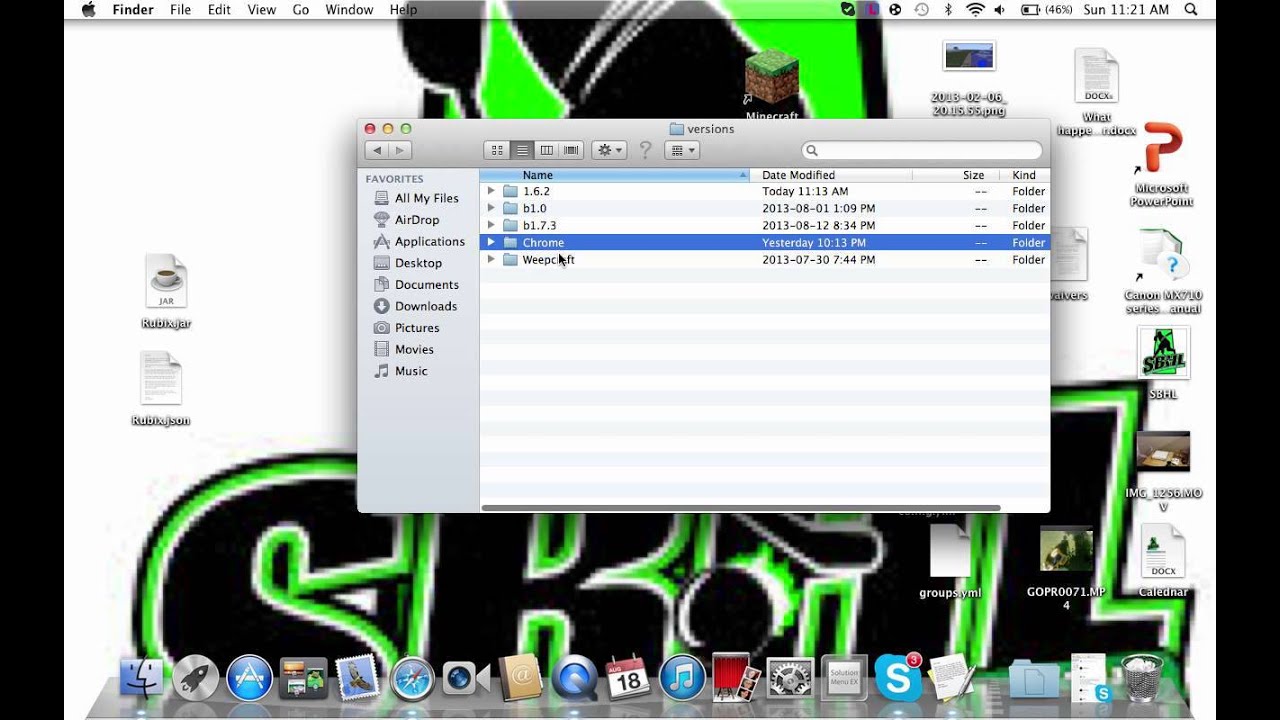Image resolution: width=1280 pixels, height=720 pixels.
Task: Open Applications in sidebar
Action: pyautogui.click(x=419, y=241)
